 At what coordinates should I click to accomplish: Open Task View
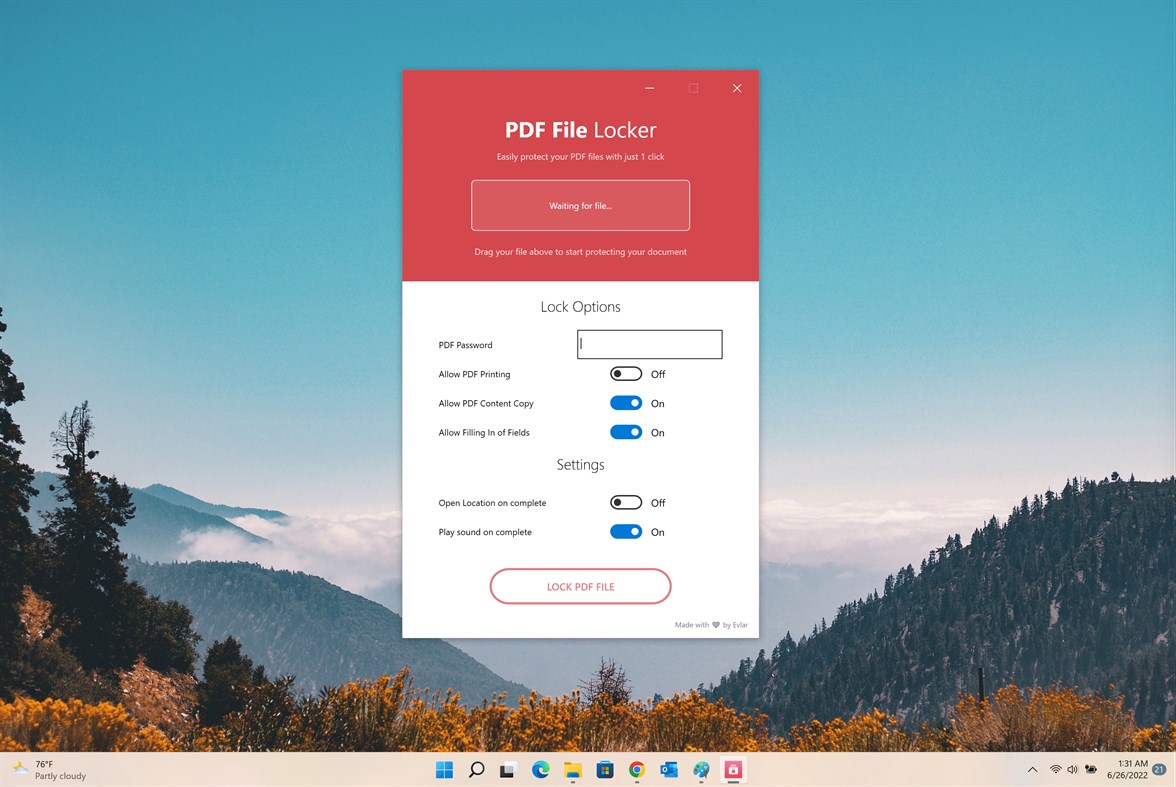point(508,770)
